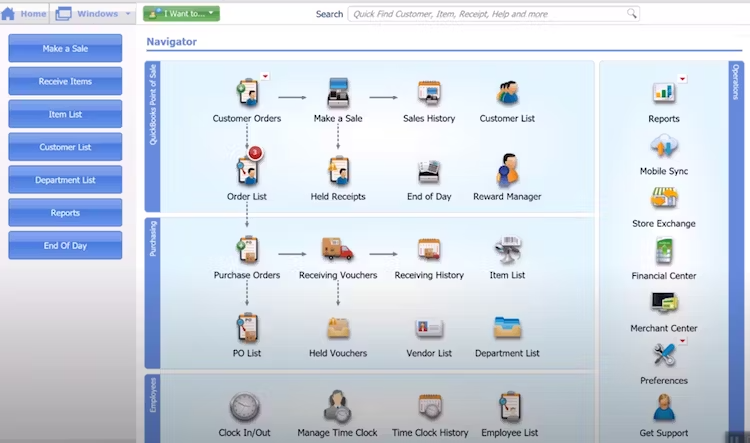Expand the I Want to... dropdown
The image size is (750, 443).
point(181,14)
